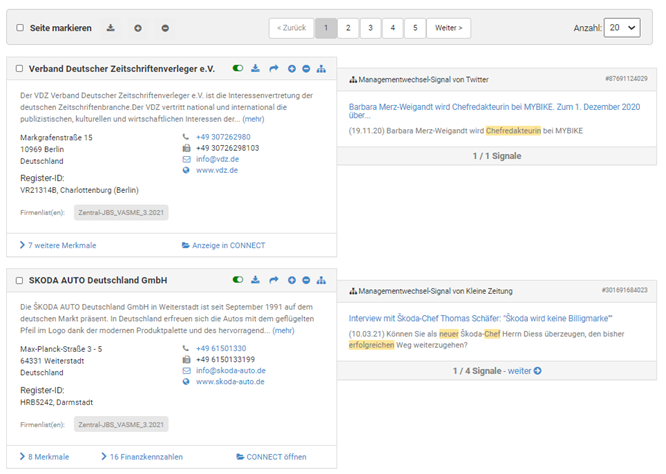The width and height of the screenshot is (666, 474).
Task: Open Interview mit Škoda-Chef Thomas Schäfer headline
Action: (x=480, y=318)
